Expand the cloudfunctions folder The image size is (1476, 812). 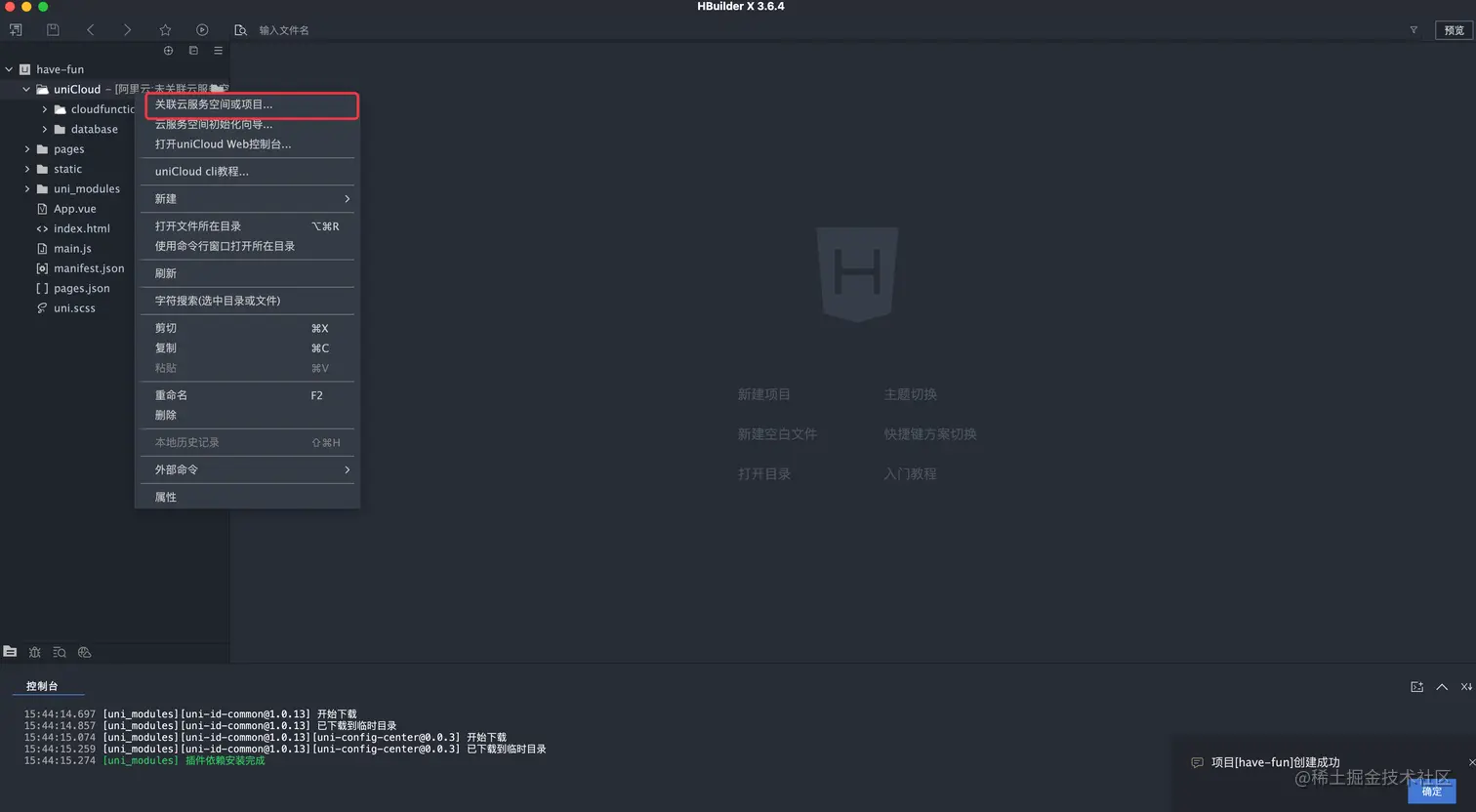pyautogui.click(x=44, y=109)
